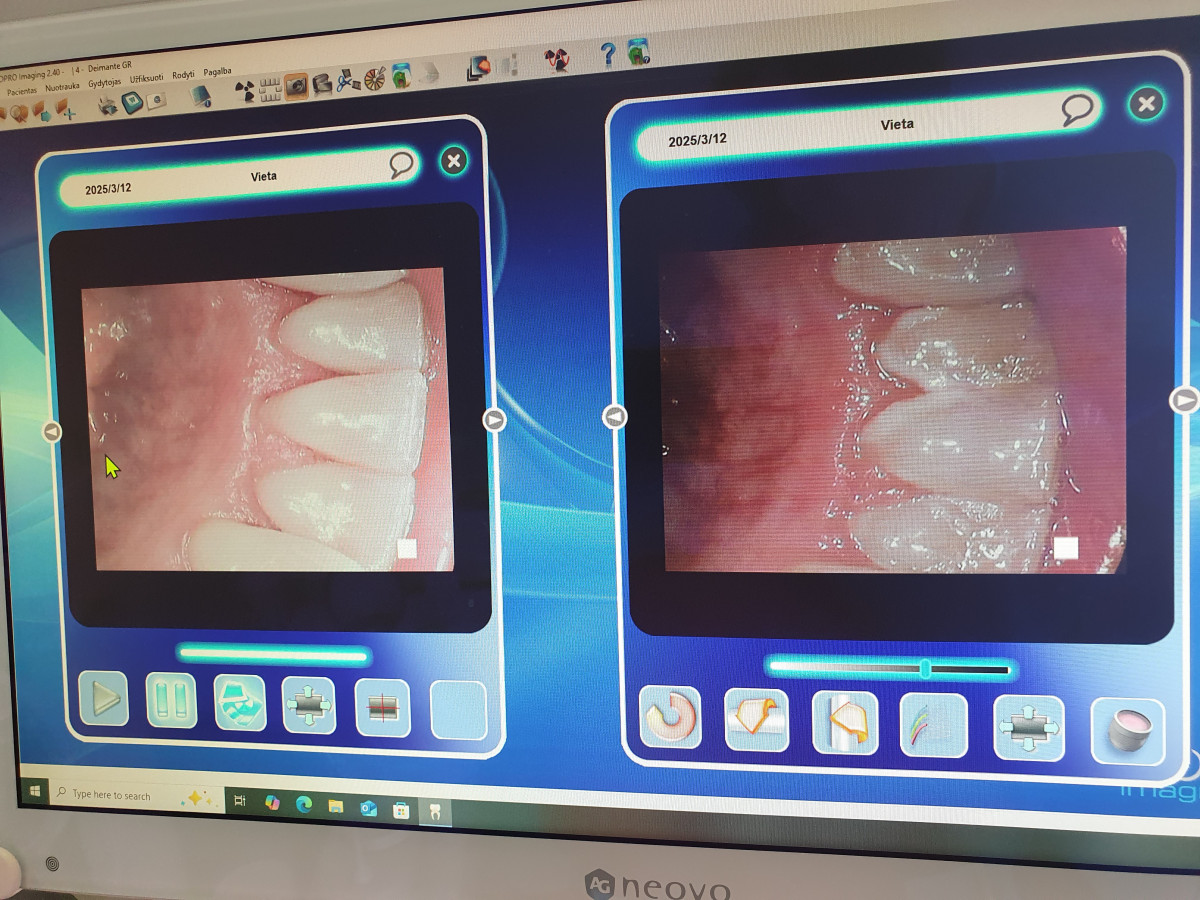Open Microsoft Edge from the taskbar
The width and height of the screenshot is (1200, 900).
[x=304, y=803]
